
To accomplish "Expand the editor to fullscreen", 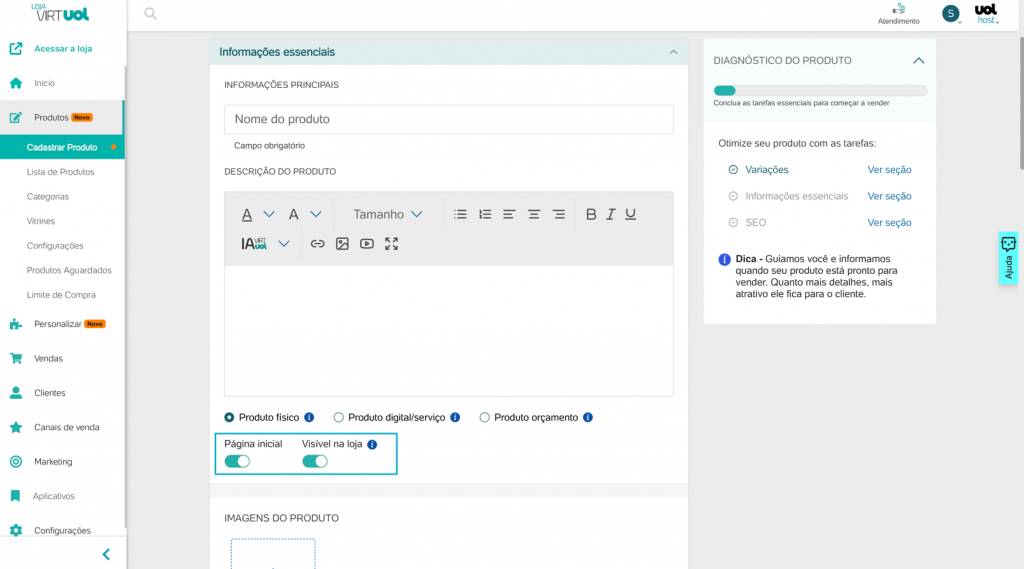I will 391,244.
